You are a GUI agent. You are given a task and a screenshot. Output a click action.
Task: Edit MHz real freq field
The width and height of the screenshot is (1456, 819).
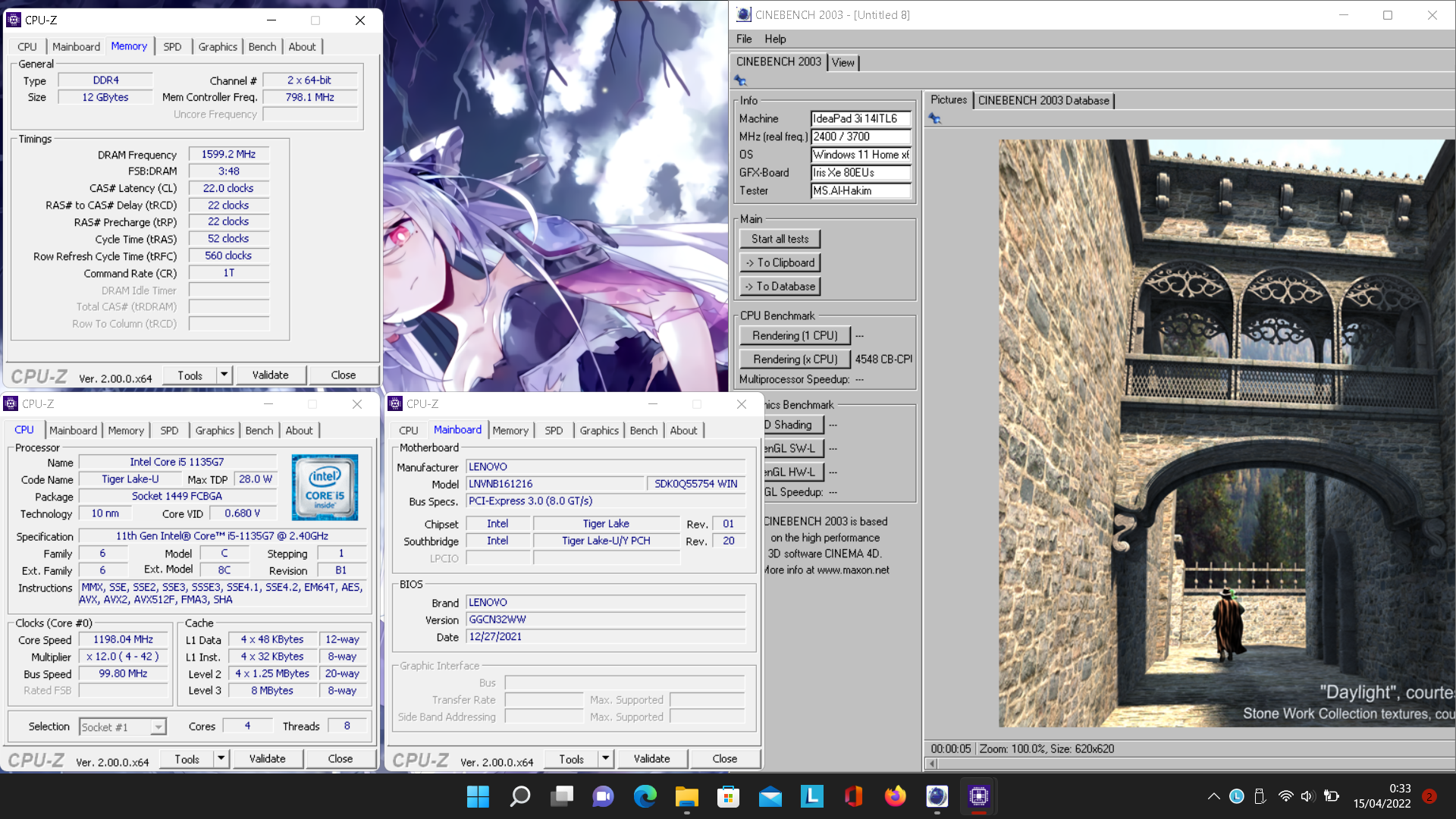tap(861, 136)
